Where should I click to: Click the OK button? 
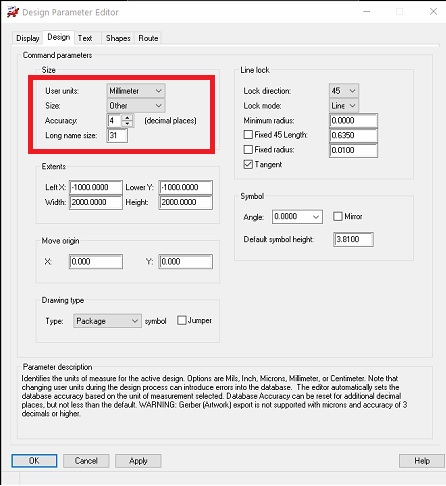(34, 461)
